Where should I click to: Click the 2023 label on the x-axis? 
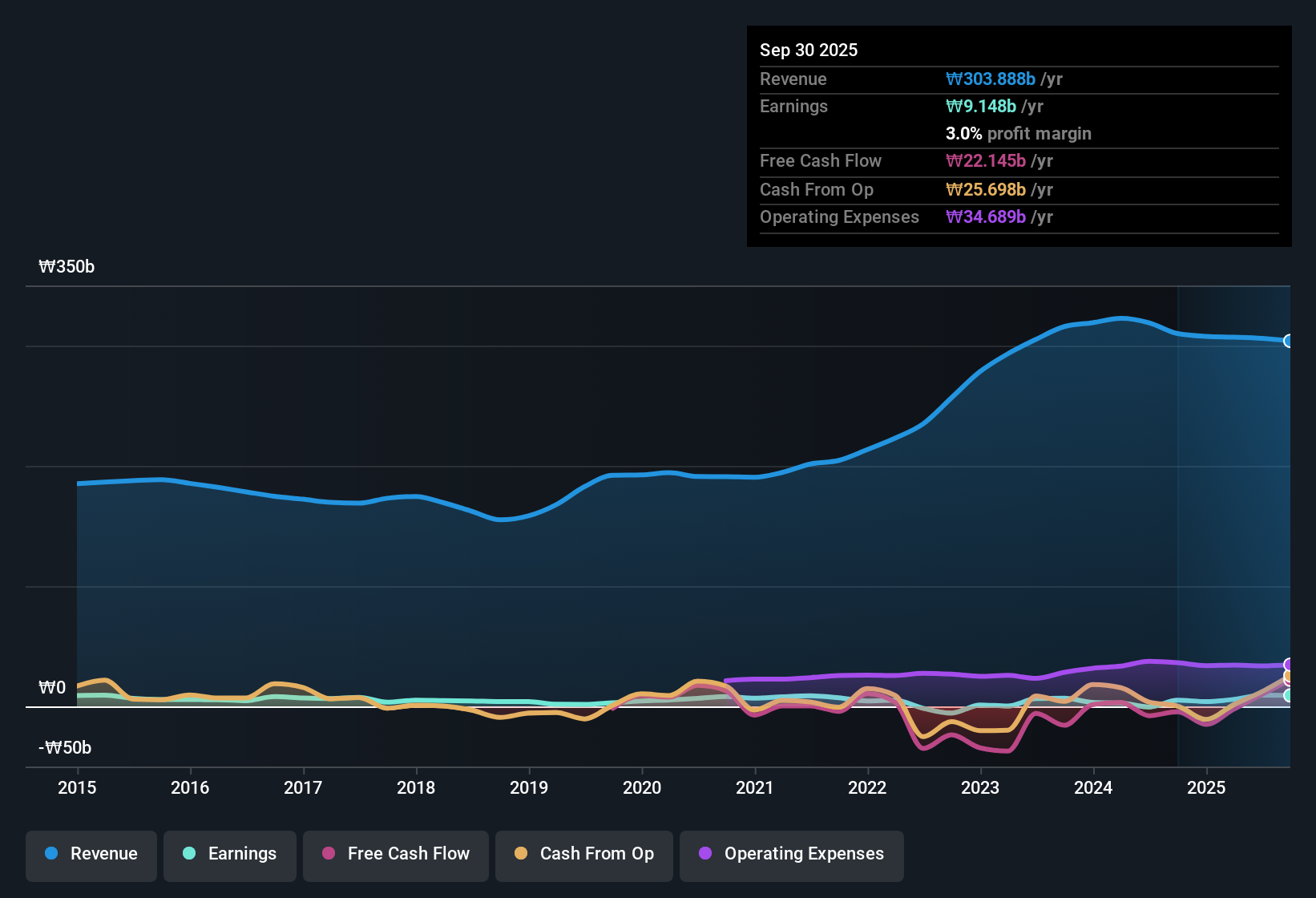click(981, 788)
